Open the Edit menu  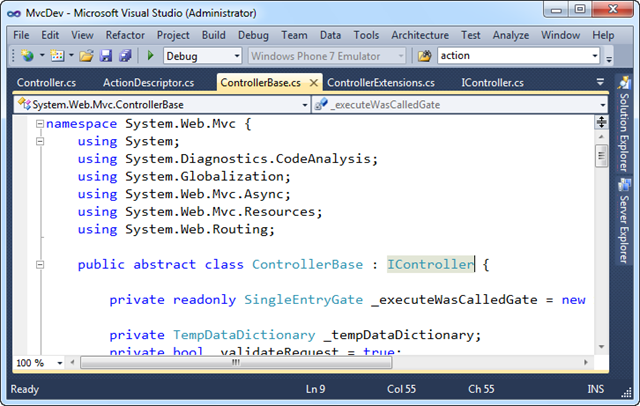tap(50, 35)
